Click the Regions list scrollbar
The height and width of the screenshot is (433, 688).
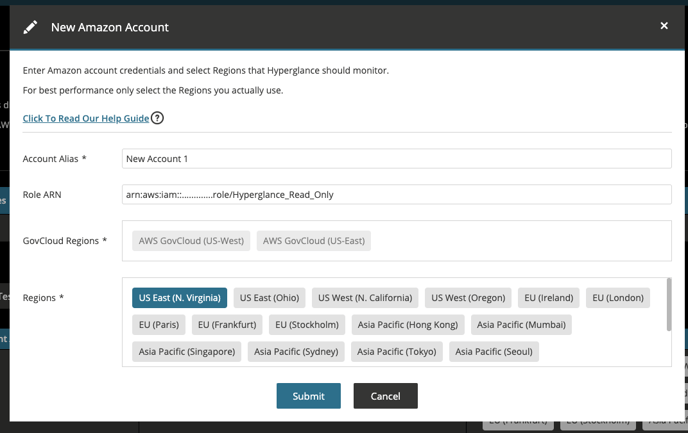click(669, 304)
